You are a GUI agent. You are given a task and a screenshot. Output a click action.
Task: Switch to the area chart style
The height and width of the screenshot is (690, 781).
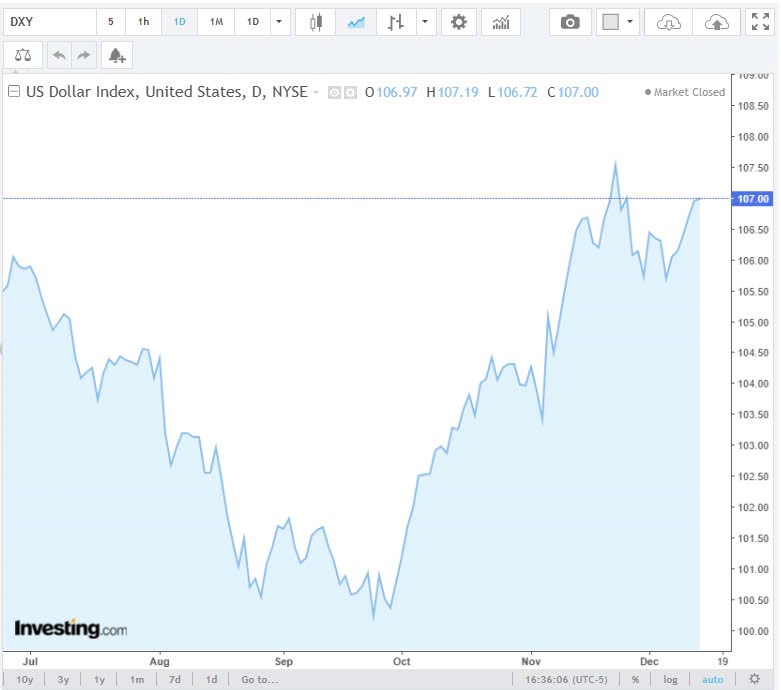(x=355, y=22)
